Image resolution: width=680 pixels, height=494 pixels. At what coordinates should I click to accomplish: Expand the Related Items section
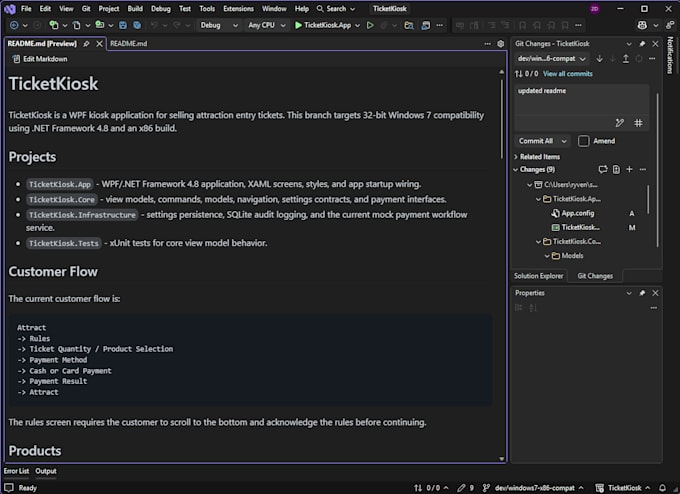point(516,157)
